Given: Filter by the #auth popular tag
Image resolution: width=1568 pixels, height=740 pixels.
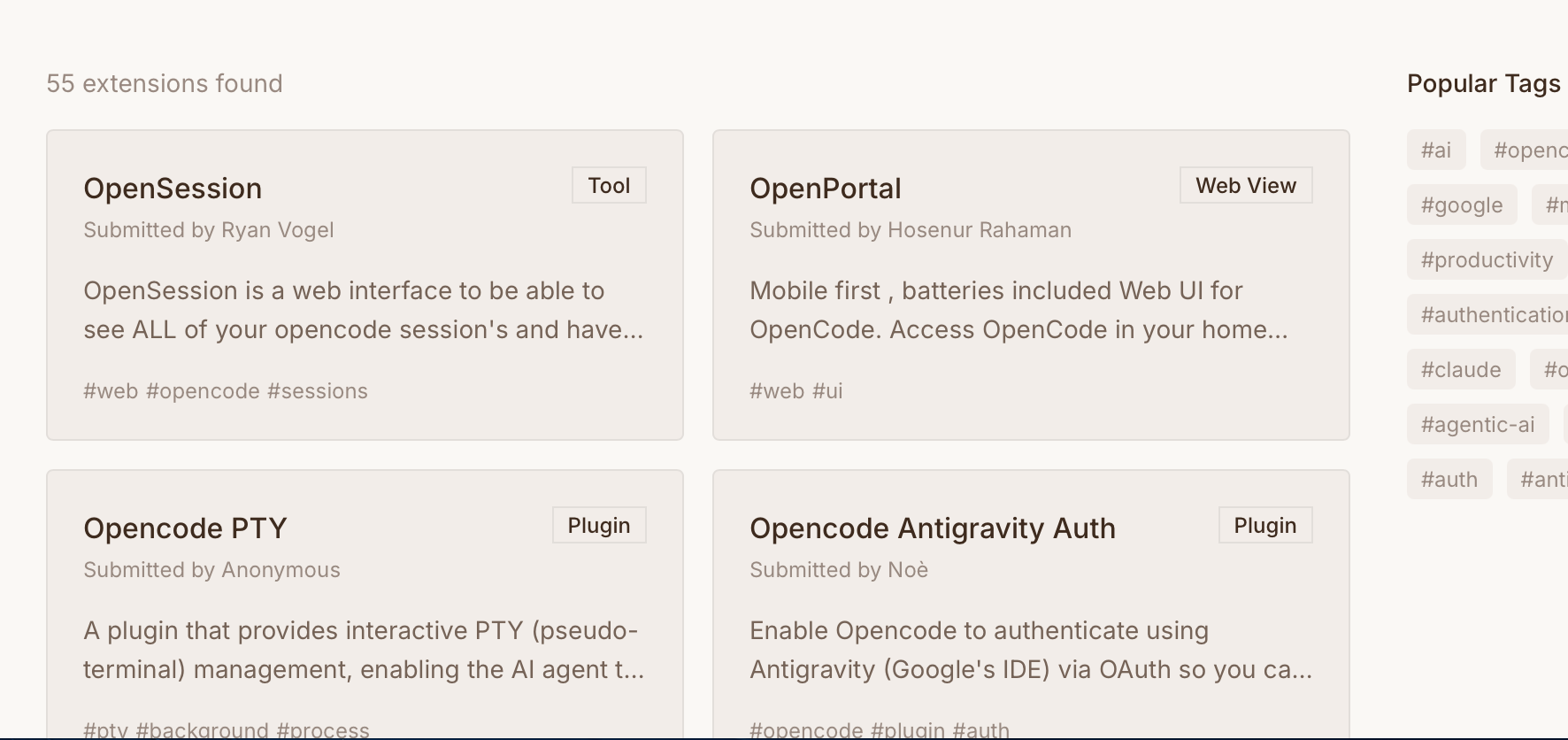Looking at the screenshot, I should click(1449, 480).
